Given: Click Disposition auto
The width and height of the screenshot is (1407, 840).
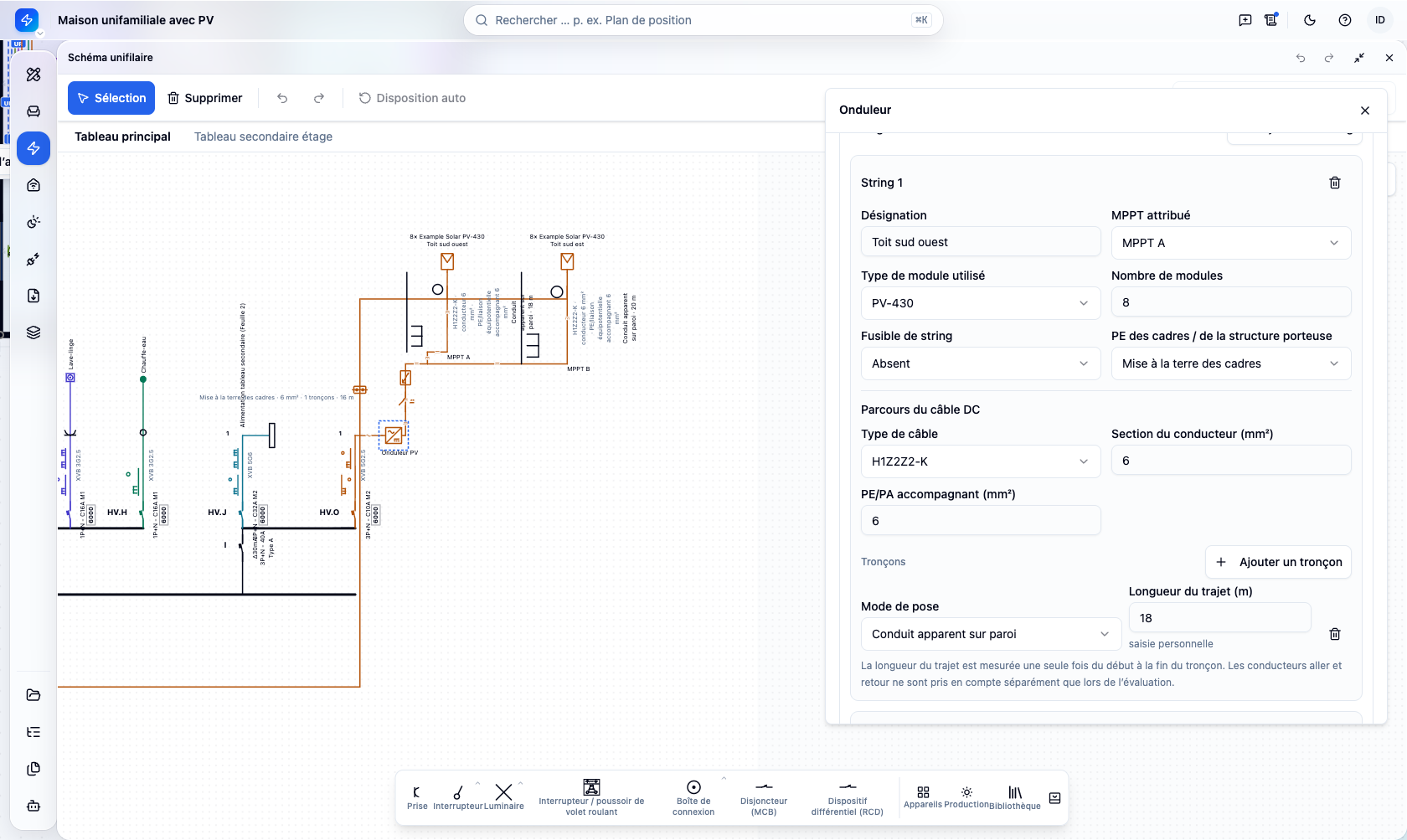Looking at the screenshot, I should pyautogui.click(x=412, y=98).
